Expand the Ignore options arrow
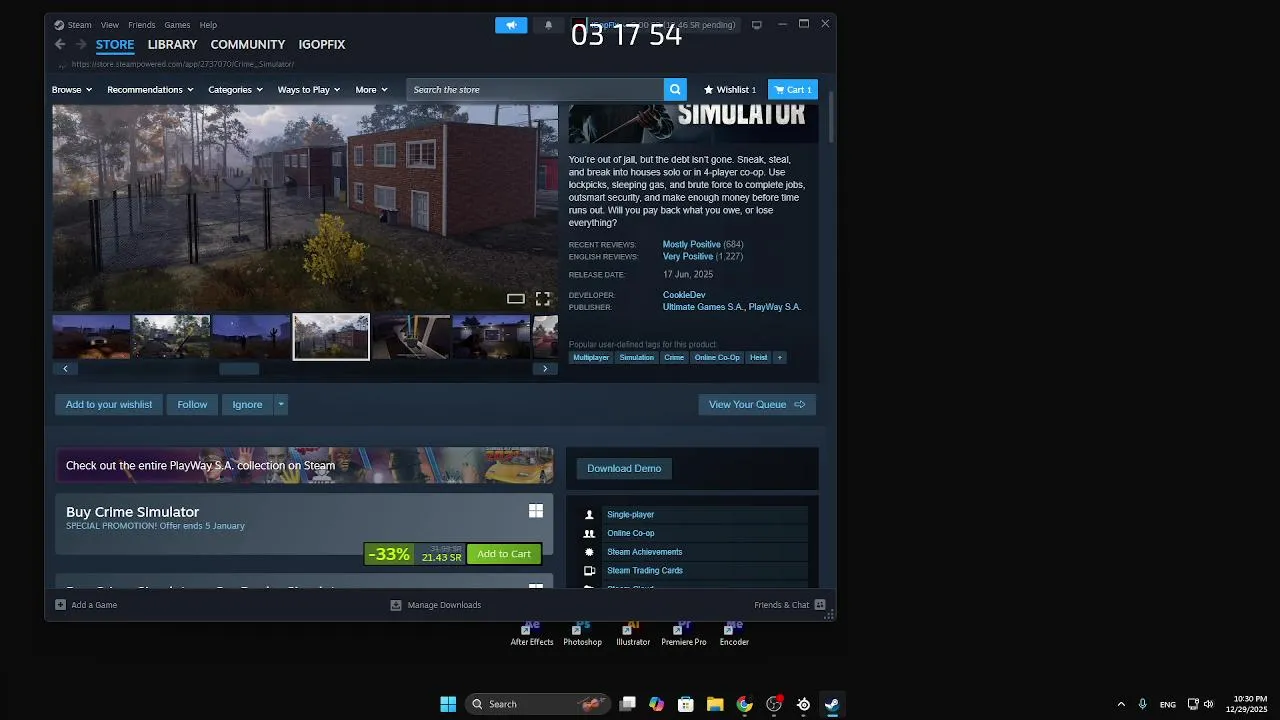The height and width of the screenshot is (720, 1280). coord(281,404)
